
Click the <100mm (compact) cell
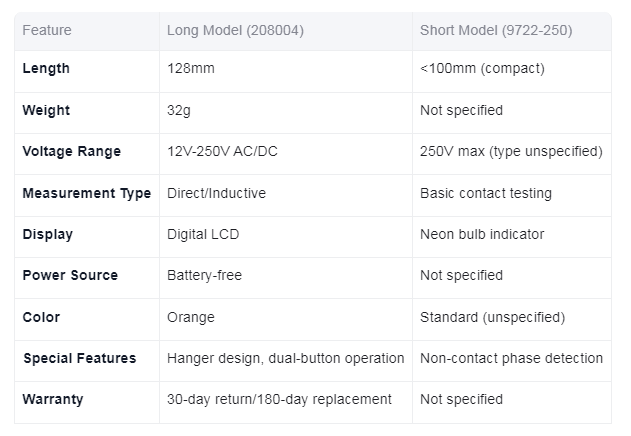[x=482, y=68]
